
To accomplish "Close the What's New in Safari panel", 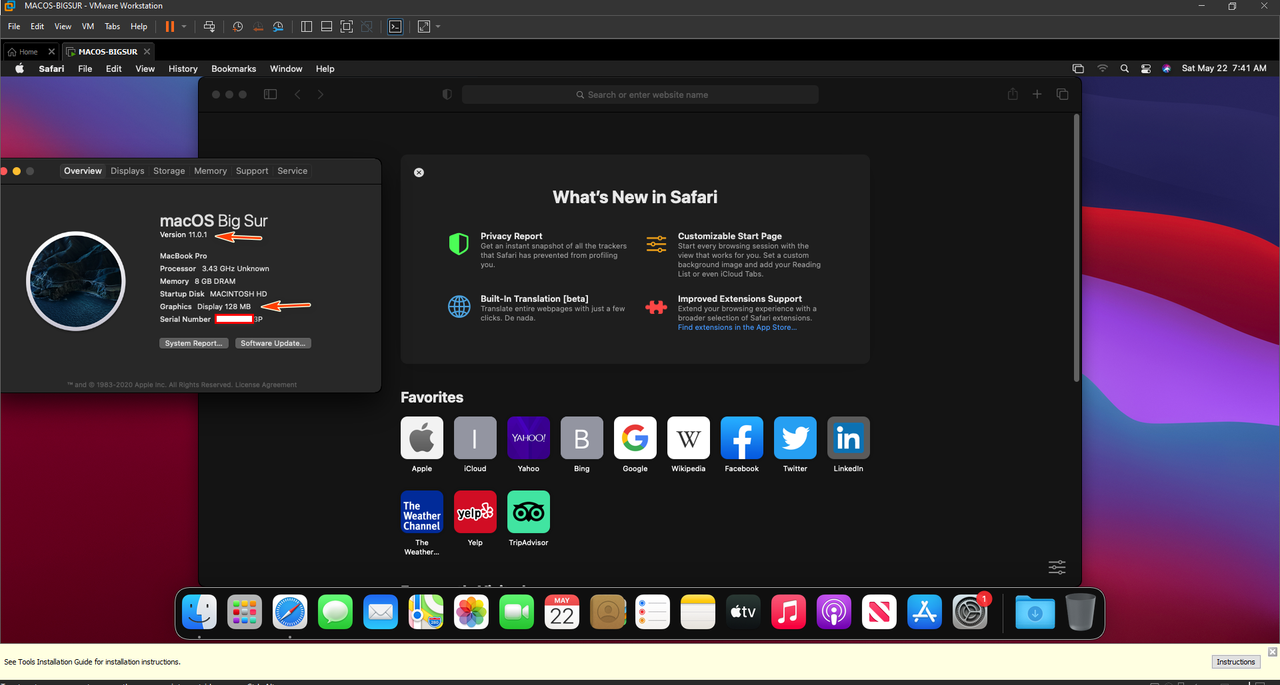I will [x=419, y=172].
